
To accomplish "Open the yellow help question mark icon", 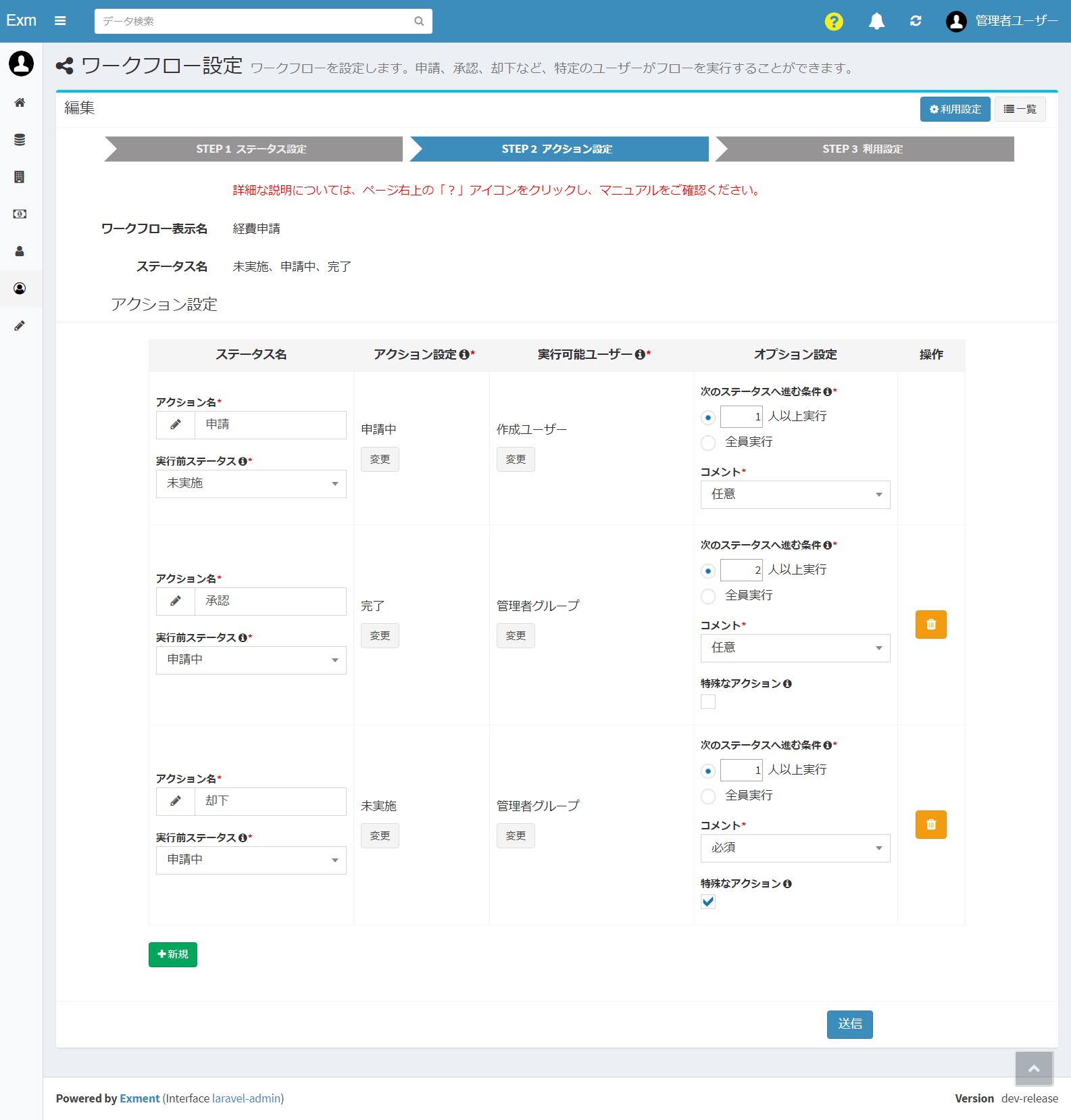I will (x=834, y=22).
